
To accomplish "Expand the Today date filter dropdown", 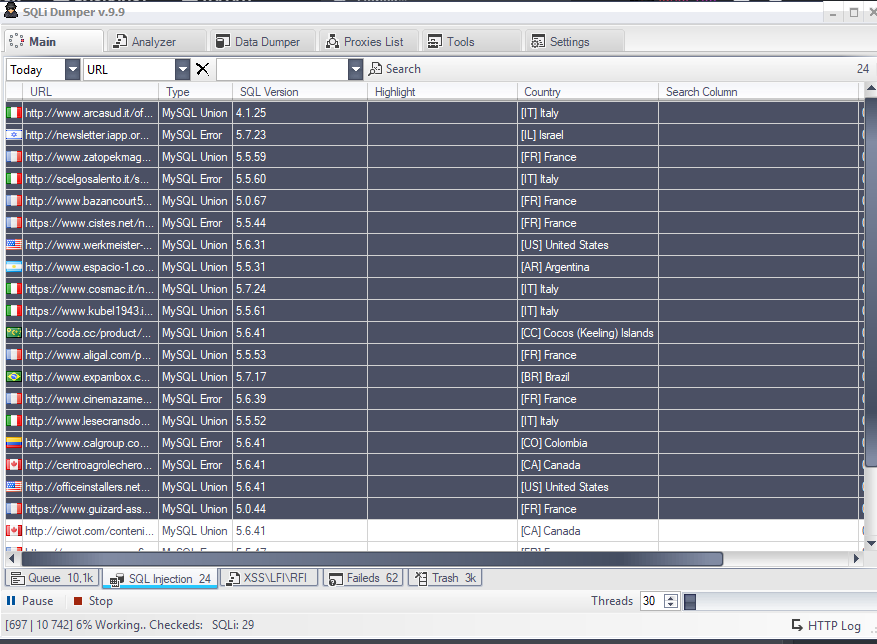I will [x=73, y=70].
